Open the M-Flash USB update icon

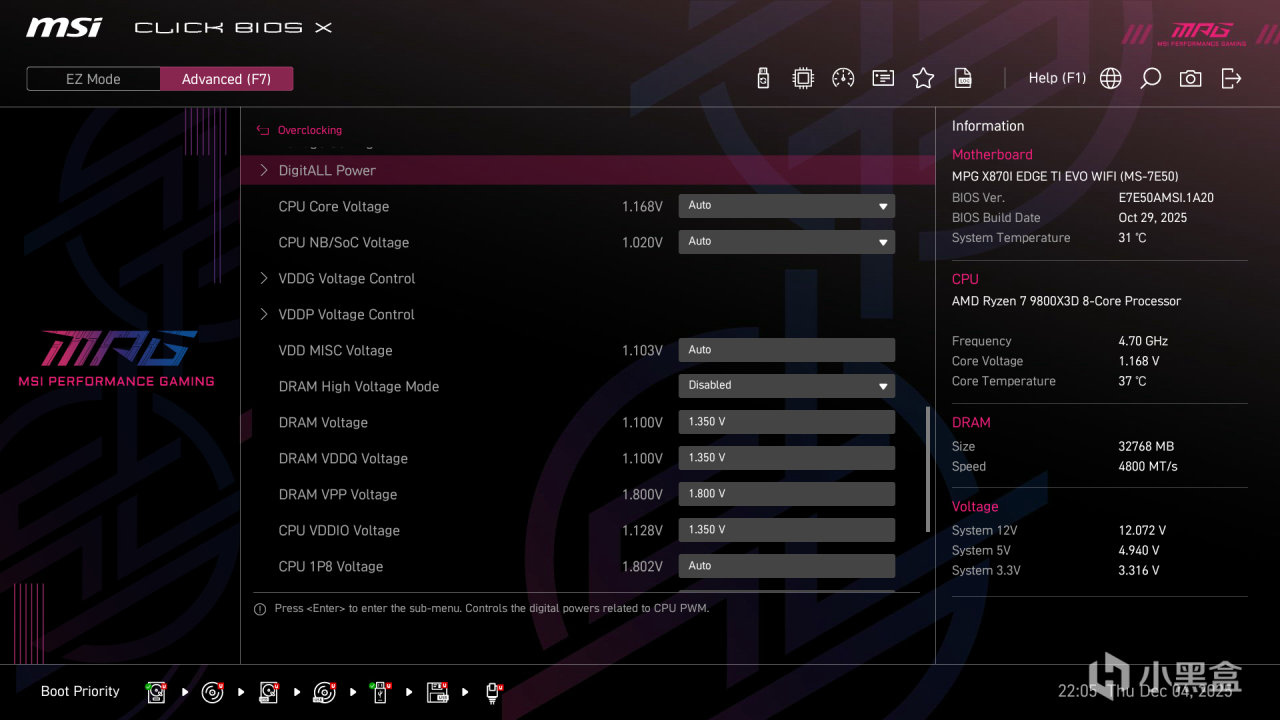(x=763, y=78)
